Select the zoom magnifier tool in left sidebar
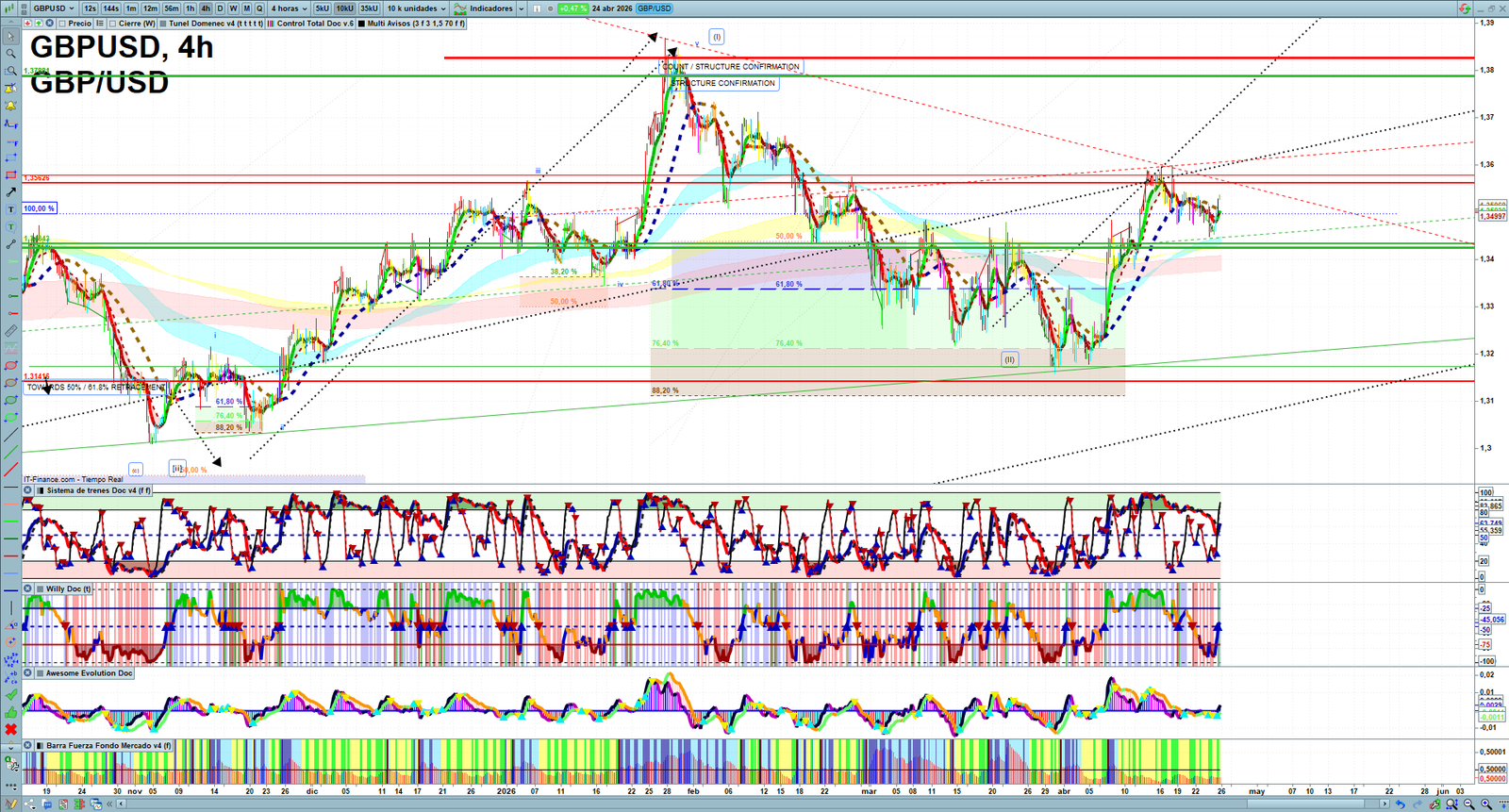This screenshot has height=812, width=1509. tap(10, 54)
